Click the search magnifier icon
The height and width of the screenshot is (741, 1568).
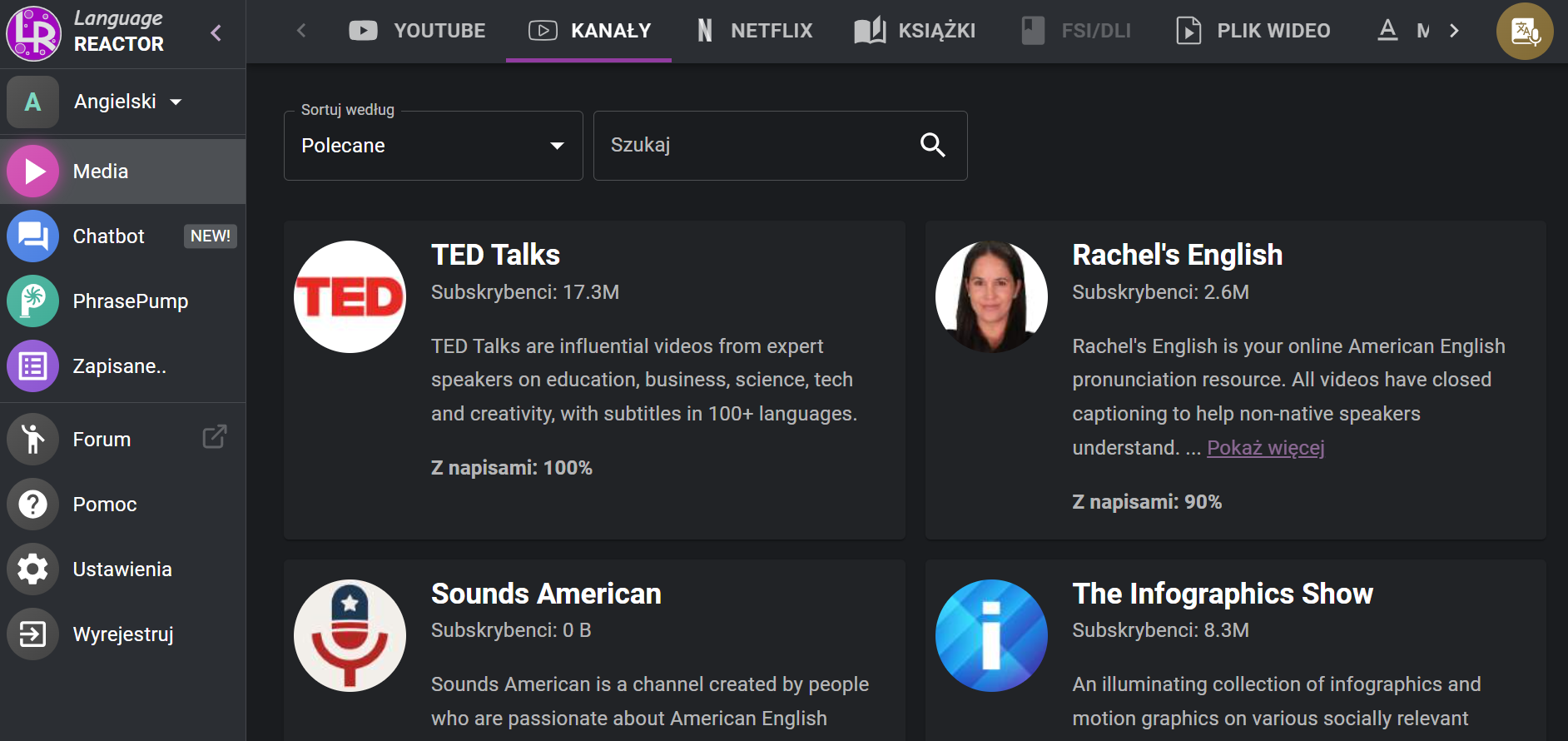click(932, 146)
